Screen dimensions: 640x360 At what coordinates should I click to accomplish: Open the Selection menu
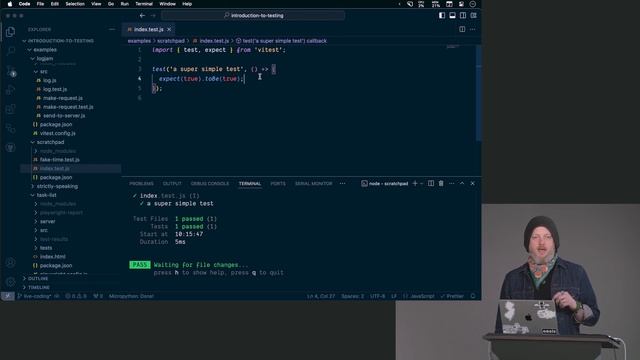(75, 4)
